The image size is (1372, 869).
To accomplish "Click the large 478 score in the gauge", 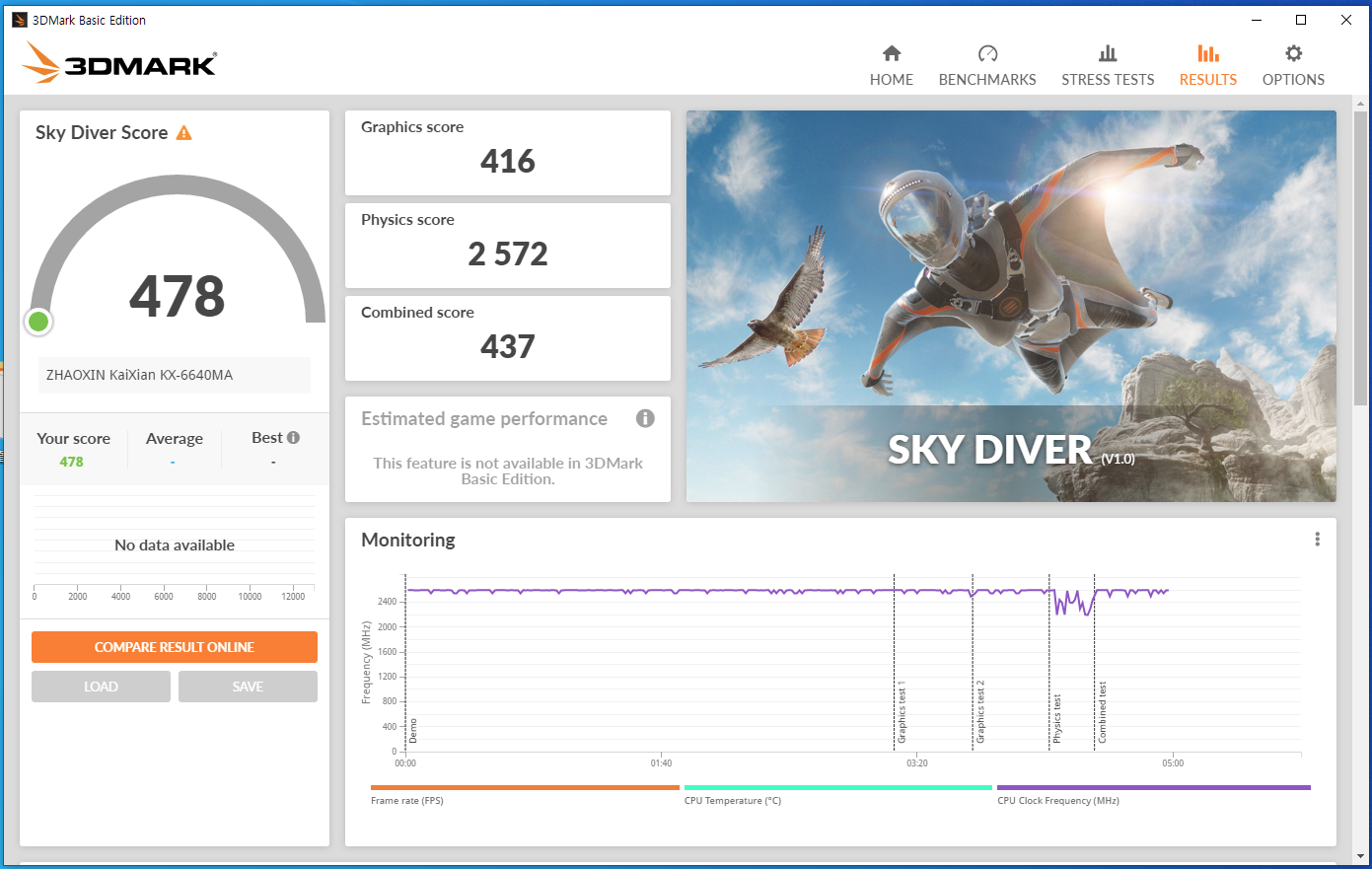I will pyautogui.click(x=178, y=296).
